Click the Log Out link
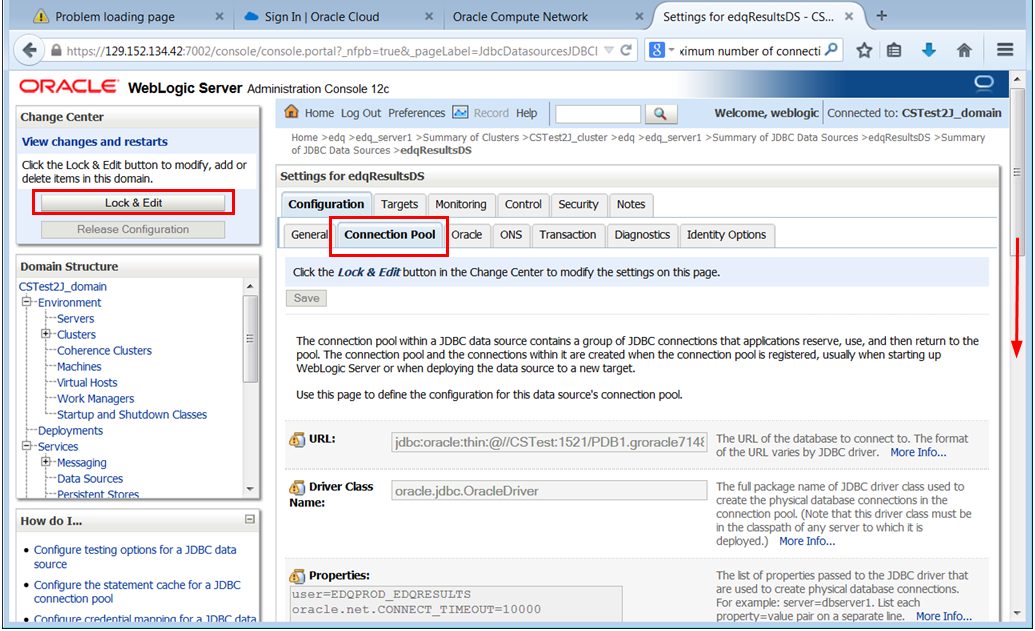The width and height of the screenshot is (1035, 631). pos(361,113)
